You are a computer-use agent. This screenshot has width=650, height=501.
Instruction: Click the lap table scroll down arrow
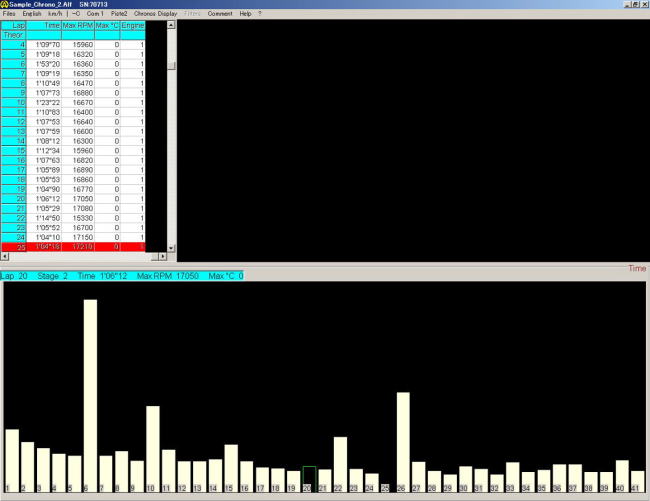[171, 248]
